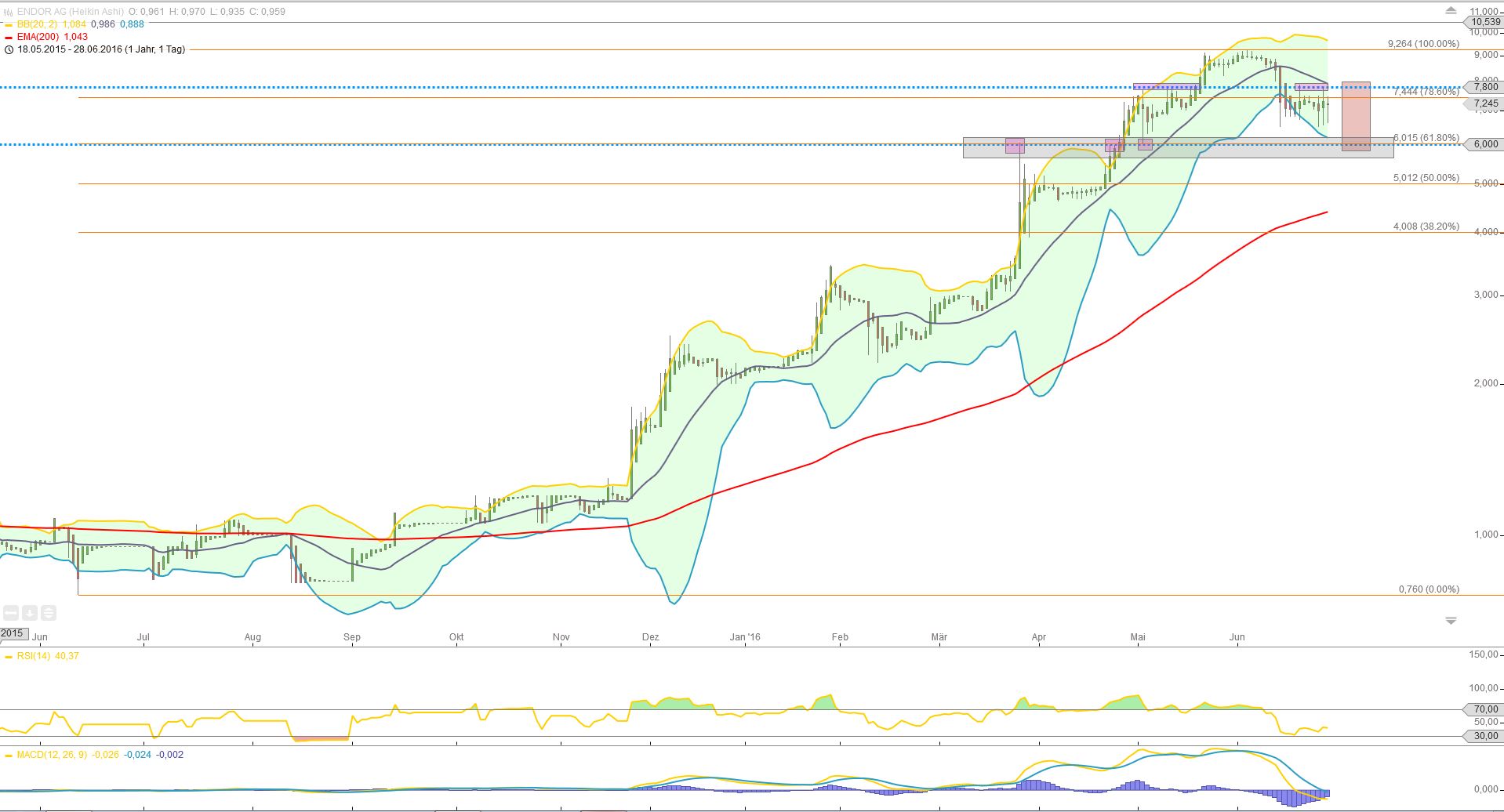Click the Jun label right of Mai
Viewport: 1504px width, 812px height.
coord(1237,637)
